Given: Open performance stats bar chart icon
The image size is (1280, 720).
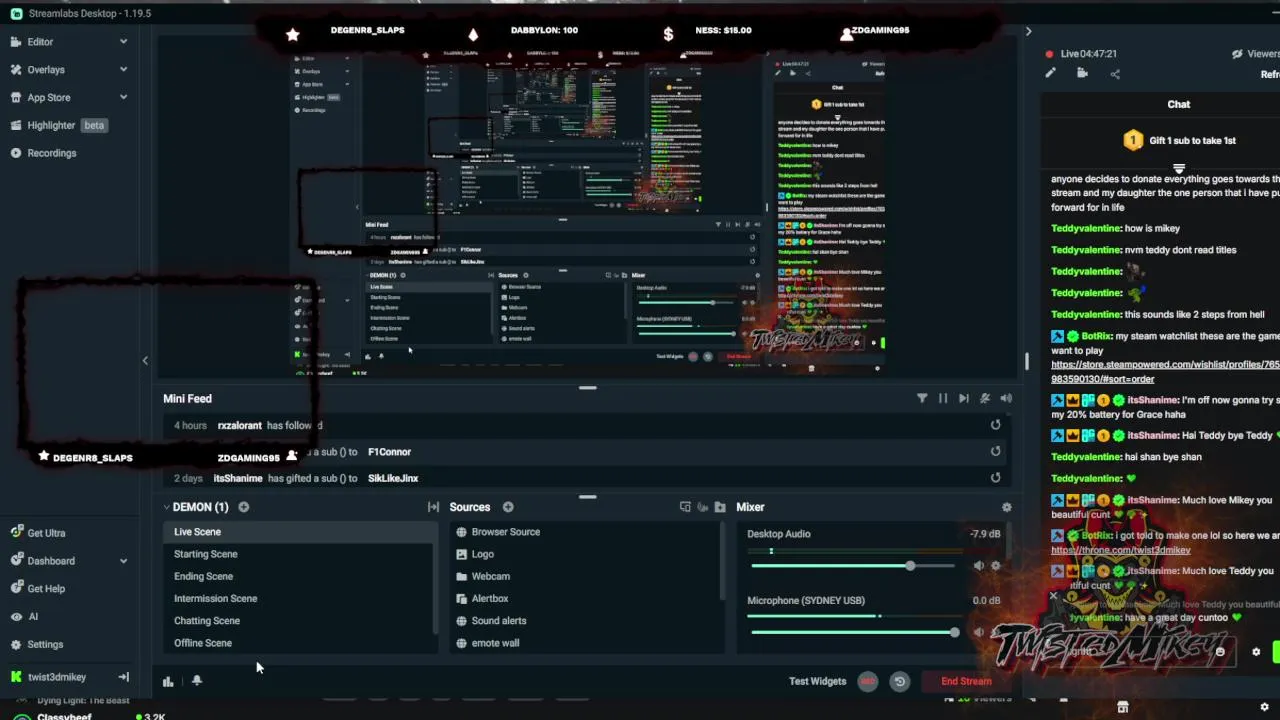Looking at the screenshot, I should pyautogui.click(x=168, y=681).
